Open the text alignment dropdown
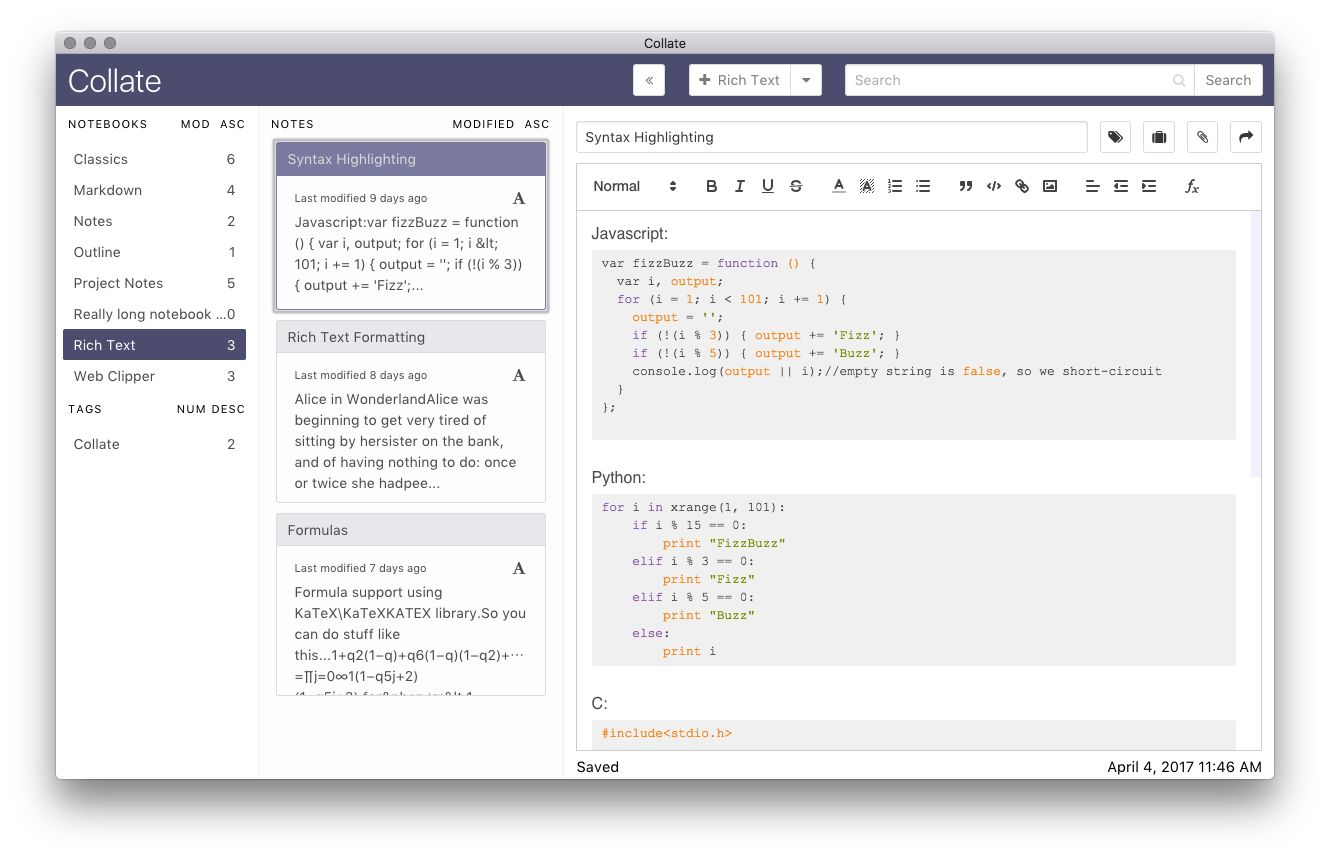1330x859 pixels. 1092,186
